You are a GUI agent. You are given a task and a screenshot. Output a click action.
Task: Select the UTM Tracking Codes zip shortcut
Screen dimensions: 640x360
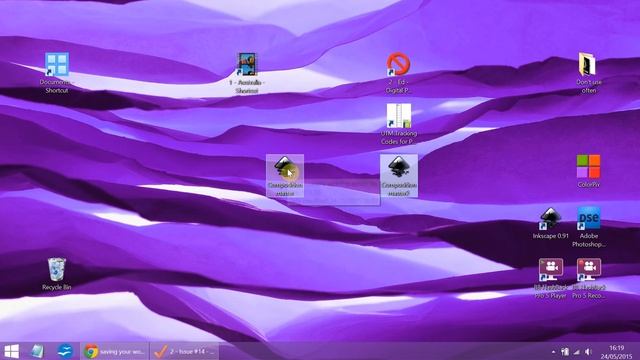point(399,124)
